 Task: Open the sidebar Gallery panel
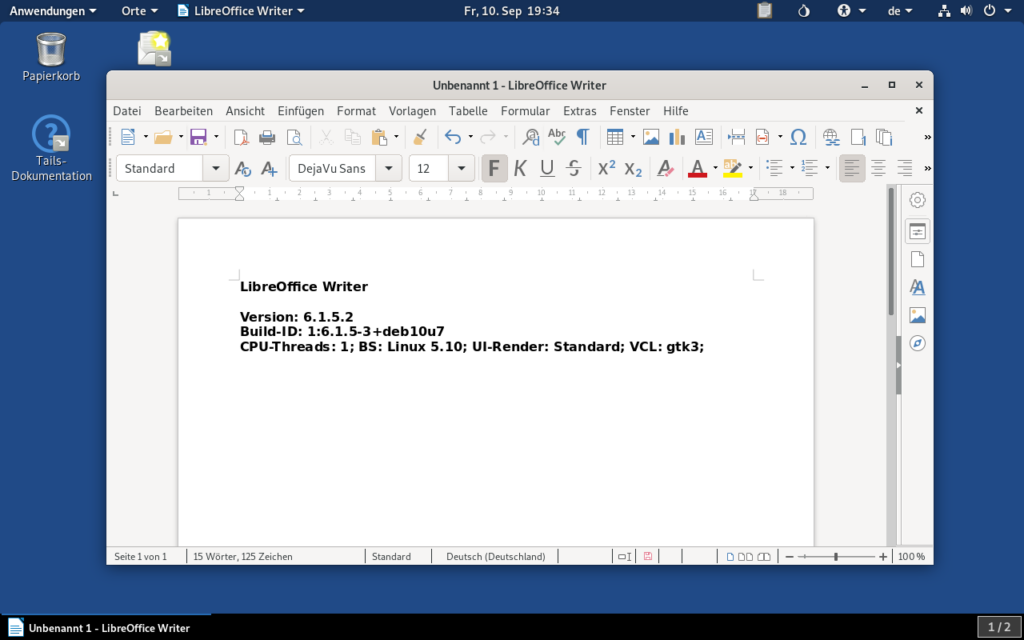pyautogui.click(x=918, y=315)
